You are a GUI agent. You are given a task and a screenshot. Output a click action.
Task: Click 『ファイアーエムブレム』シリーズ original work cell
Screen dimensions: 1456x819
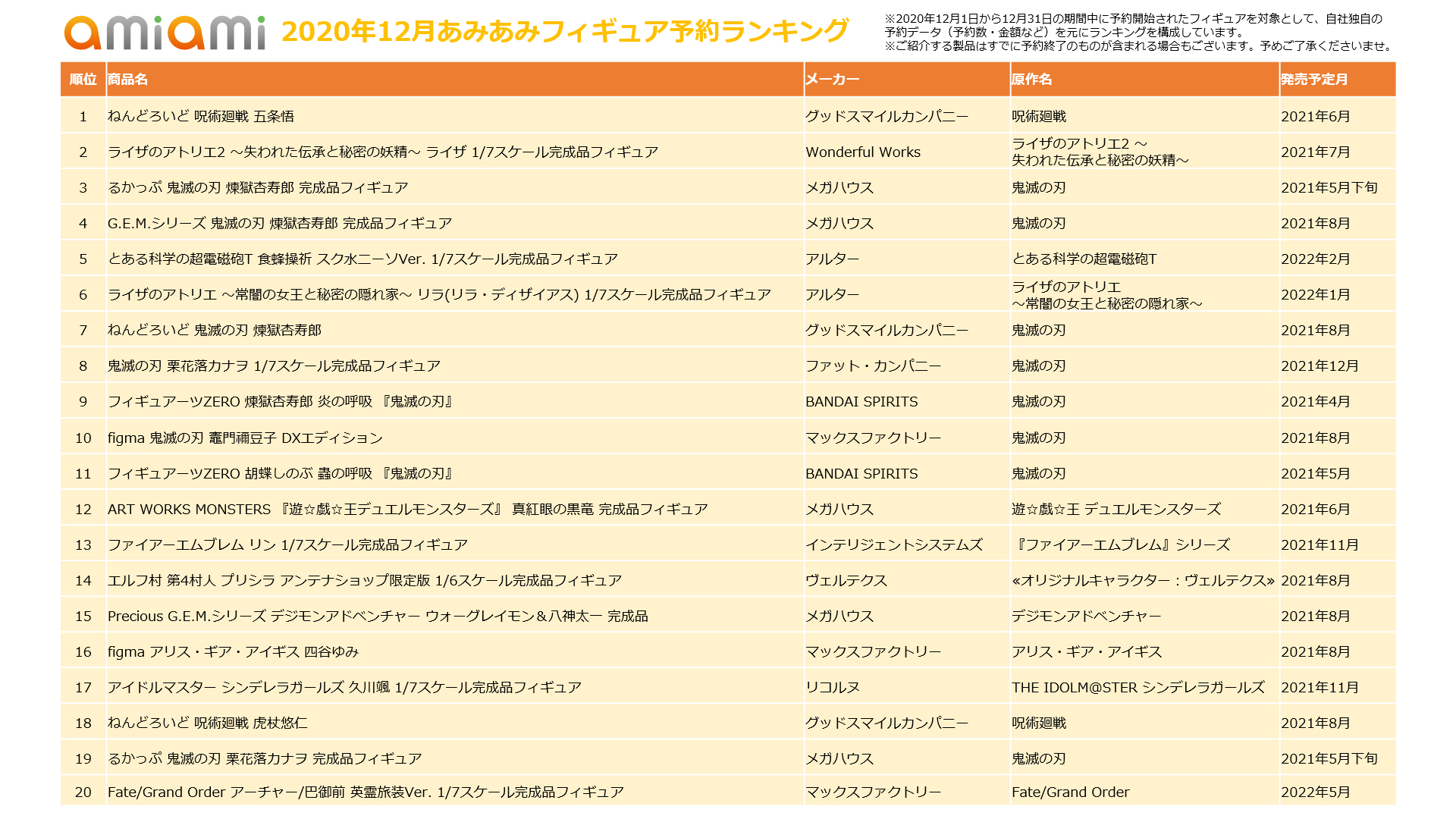coord(1122,544)
